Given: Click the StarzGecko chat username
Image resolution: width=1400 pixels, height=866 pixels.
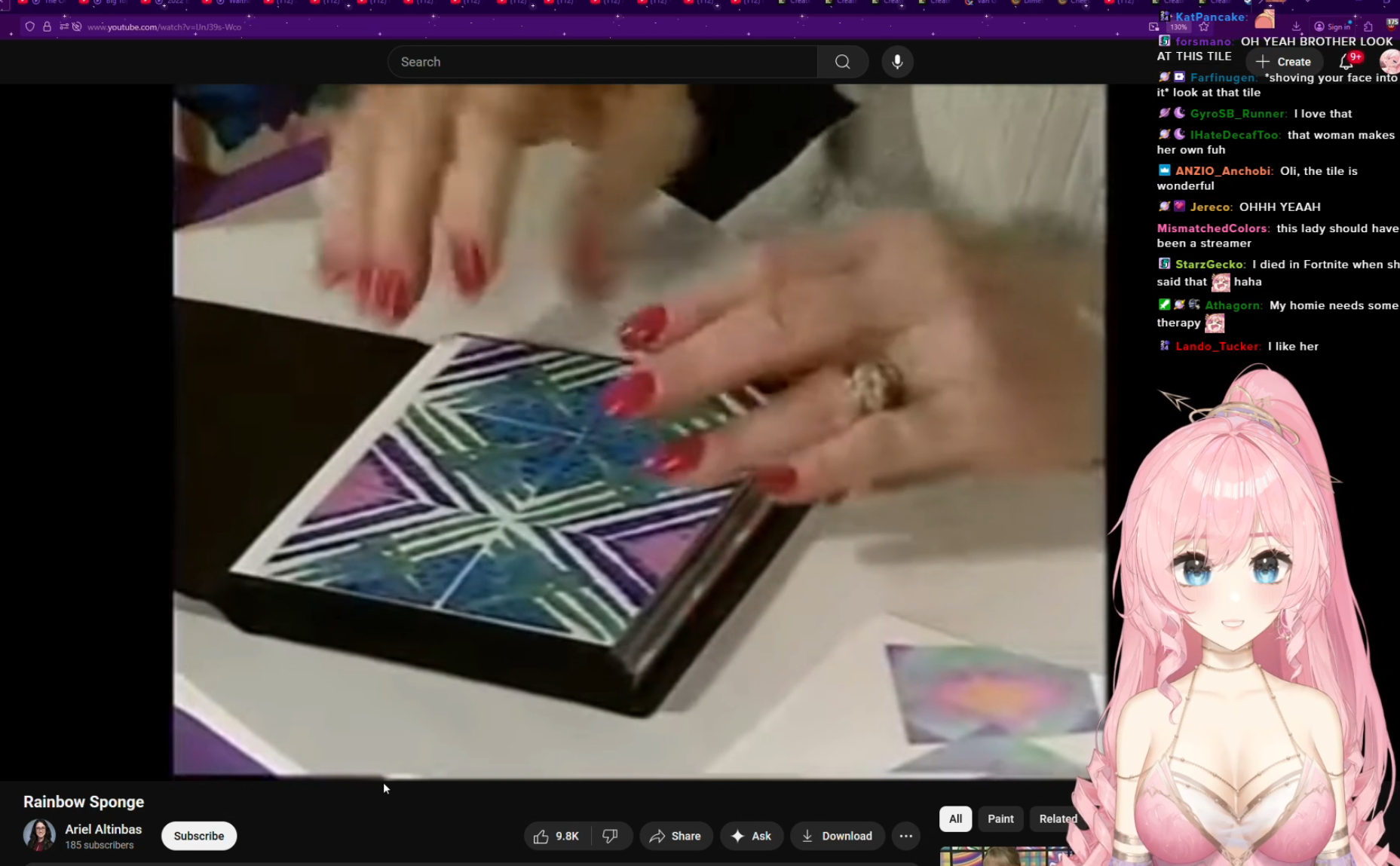Looking at the screenshot, I should pyautogui.click(x=1210, y=265).
